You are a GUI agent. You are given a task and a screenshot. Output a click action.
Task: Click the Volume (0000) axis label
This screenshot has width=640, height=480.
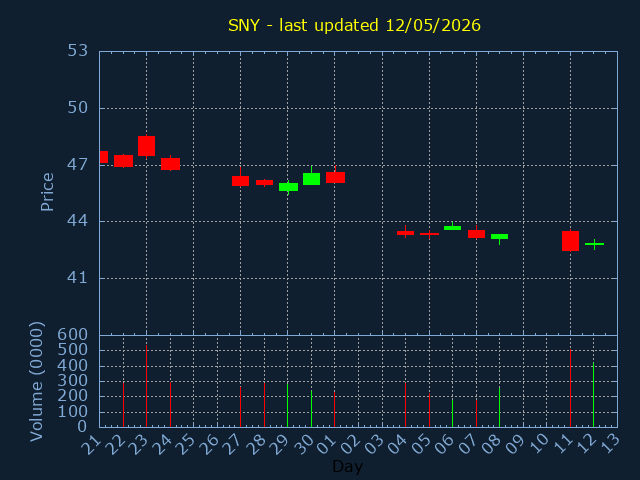[37, 382]
